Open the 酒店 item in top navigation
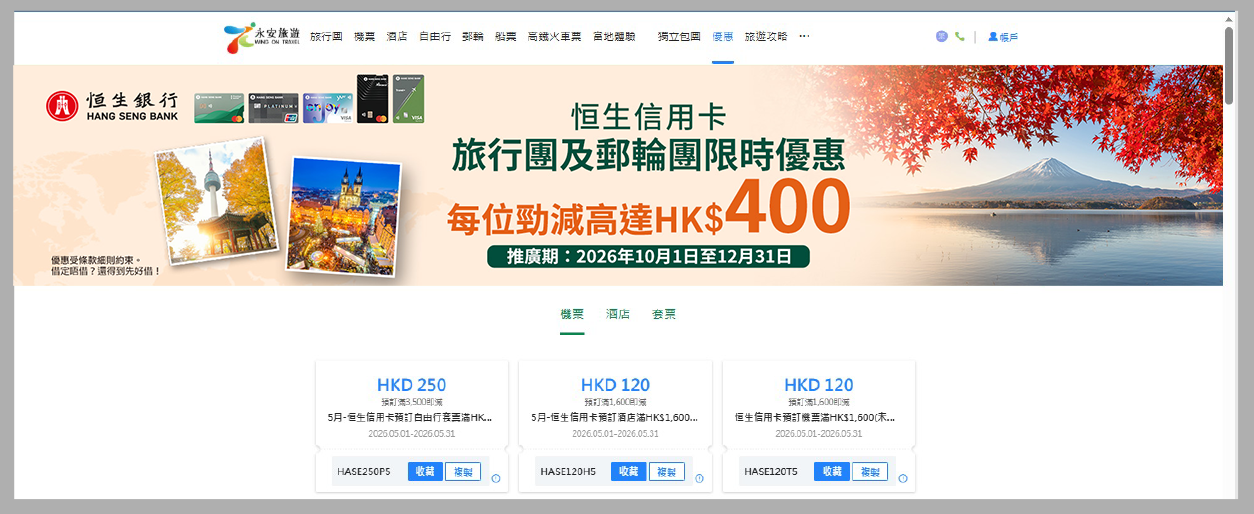This screenshot has width=1254, height=514. coord(396,36)
